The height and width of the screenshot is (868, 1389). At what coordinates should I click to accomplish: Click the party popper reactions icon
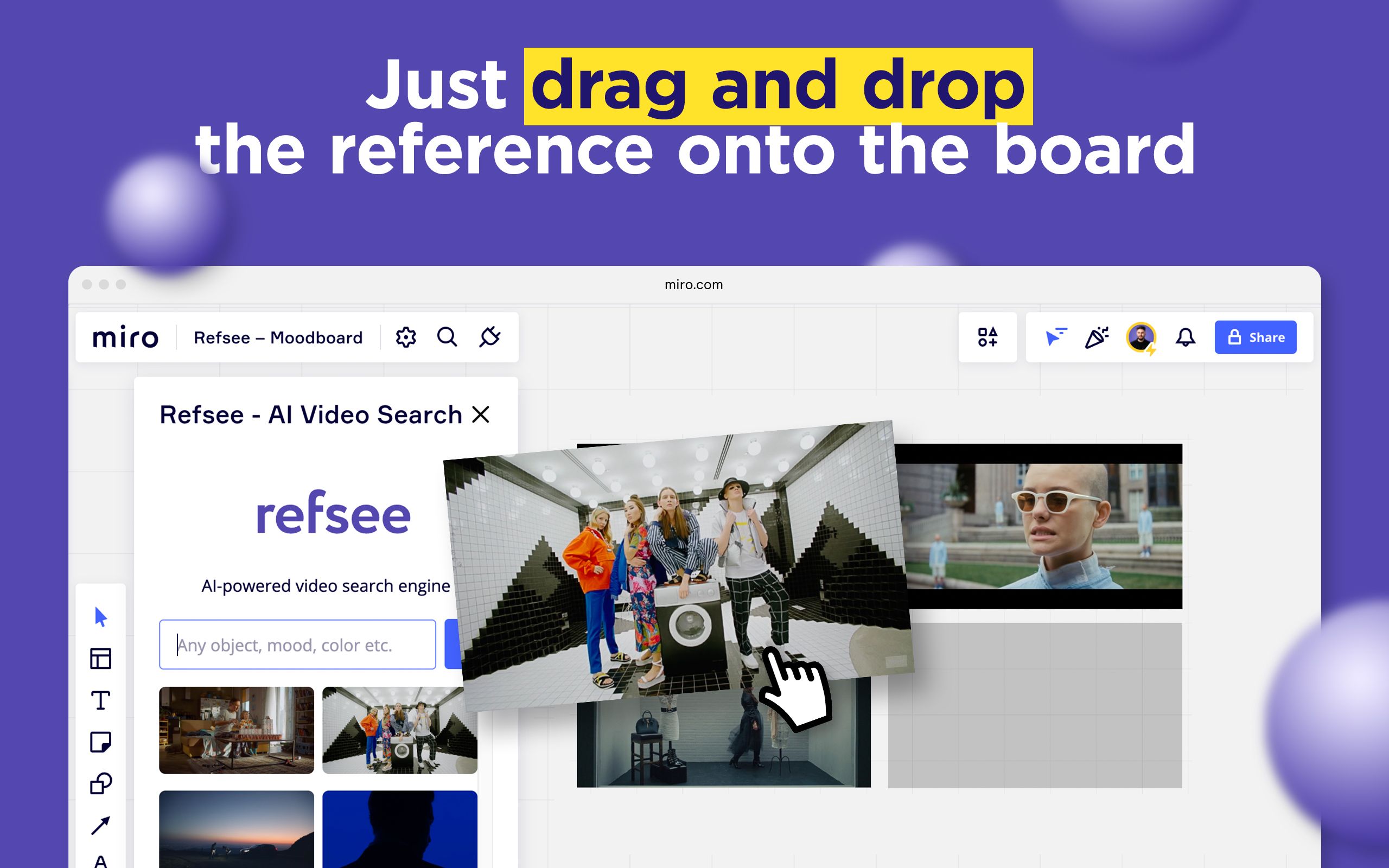click(x=1096, y=337)
